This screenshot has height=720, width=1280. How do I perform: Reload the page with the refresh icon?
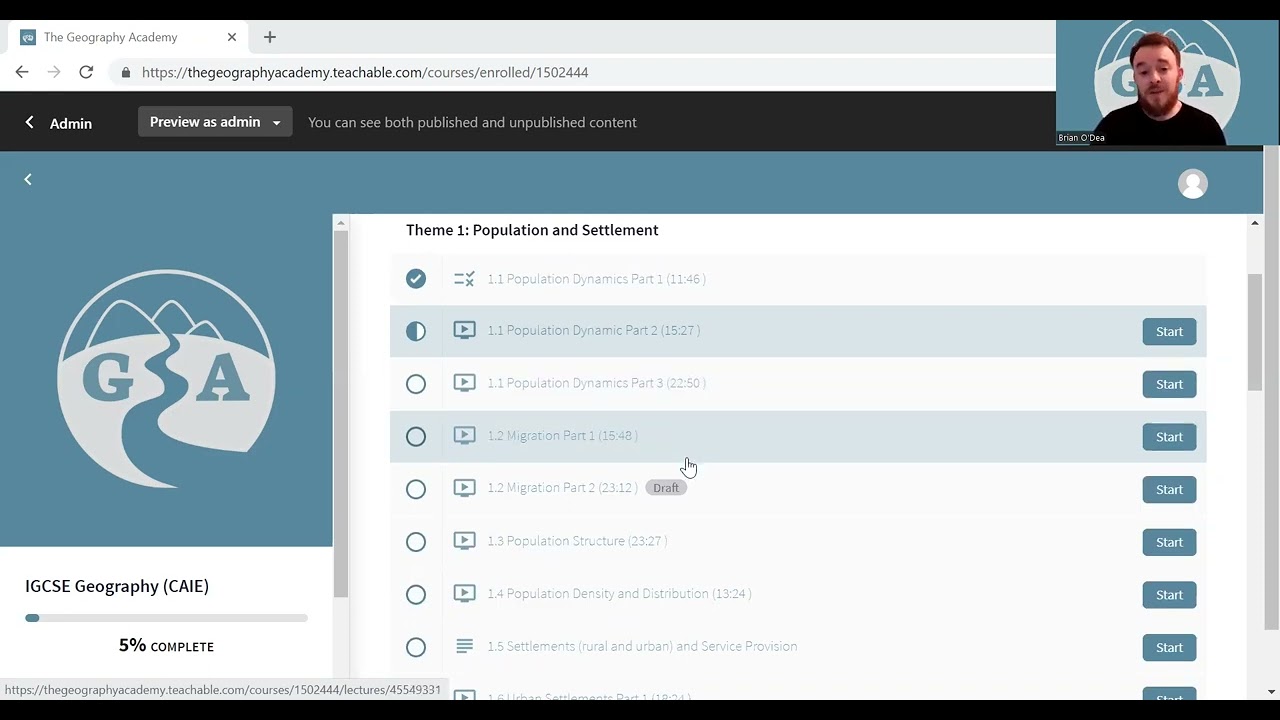click(x=86, y=72)
